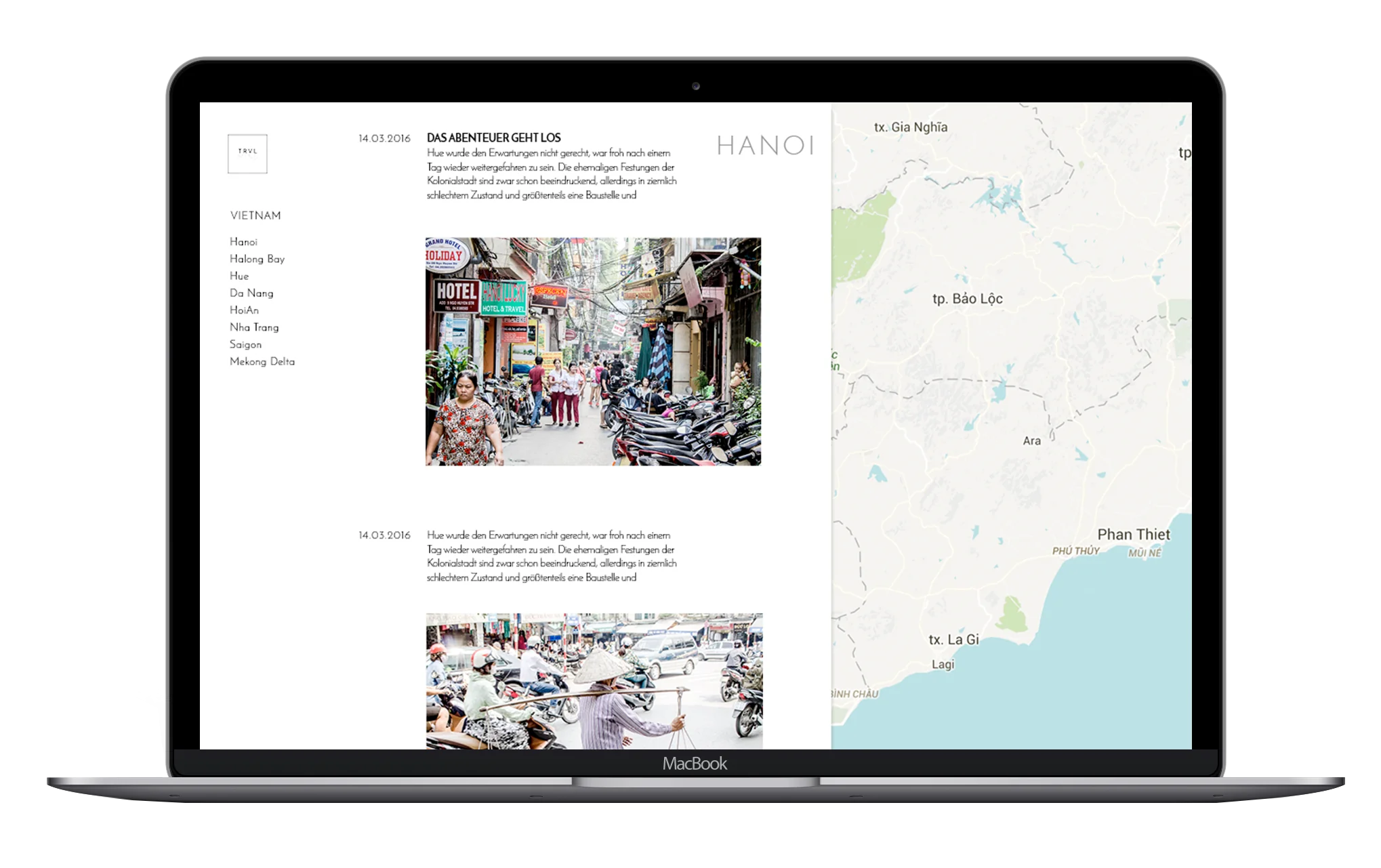This screenshot has height=868, width=1381.
Task: Go to Halong Bay entry
Action: (x=257, y=259)
